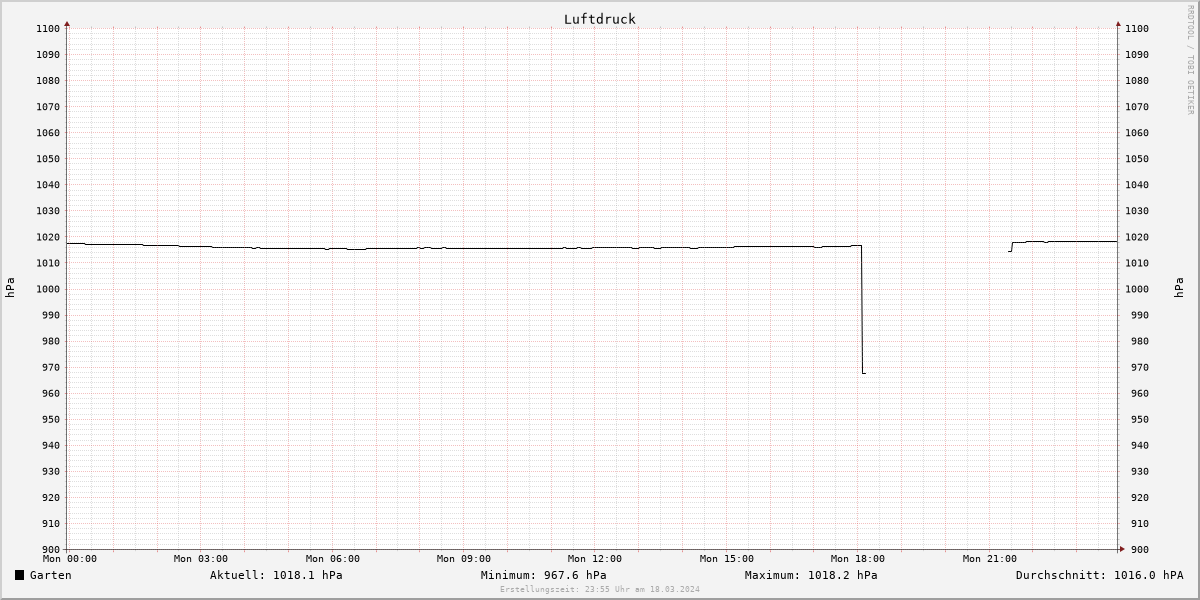This screenshot has height=600, width=1200.
Task: Click the vertical pressure drop line near 18:00
Action: pos(862,309)
